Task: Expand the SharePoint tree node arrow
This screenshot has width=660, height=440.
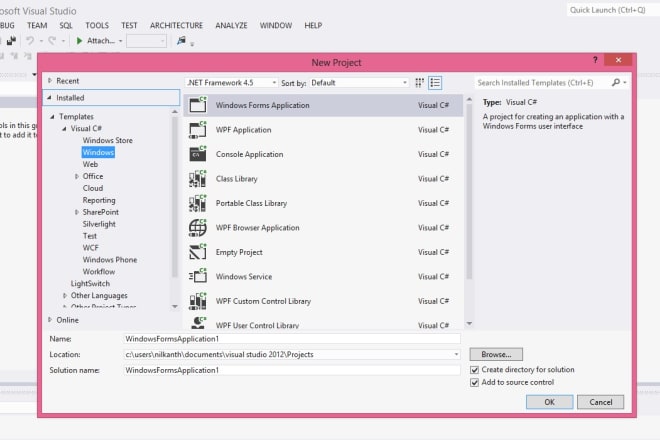Action: tap(77, 212)
